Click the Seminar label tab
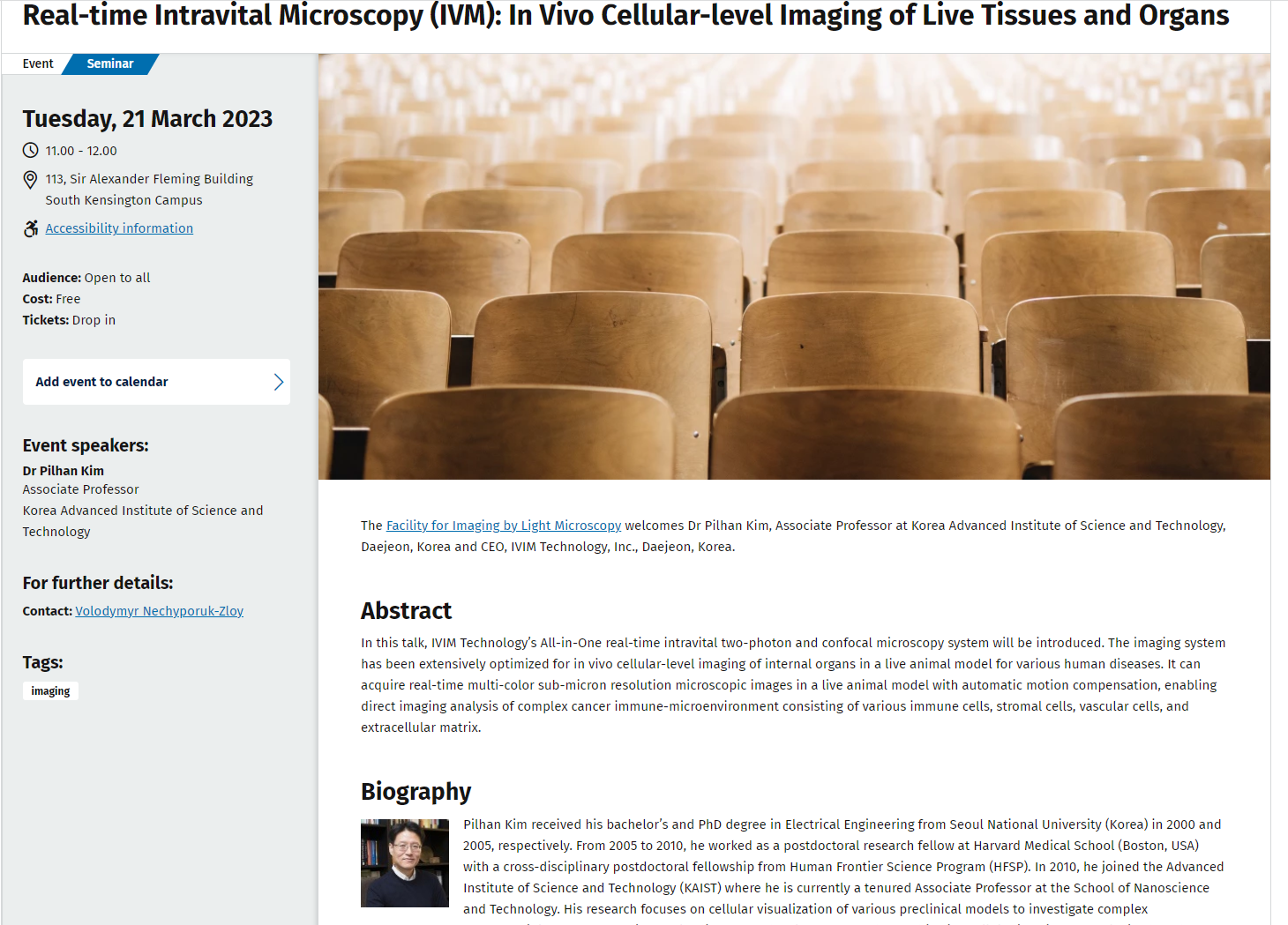 pos(110,63)
